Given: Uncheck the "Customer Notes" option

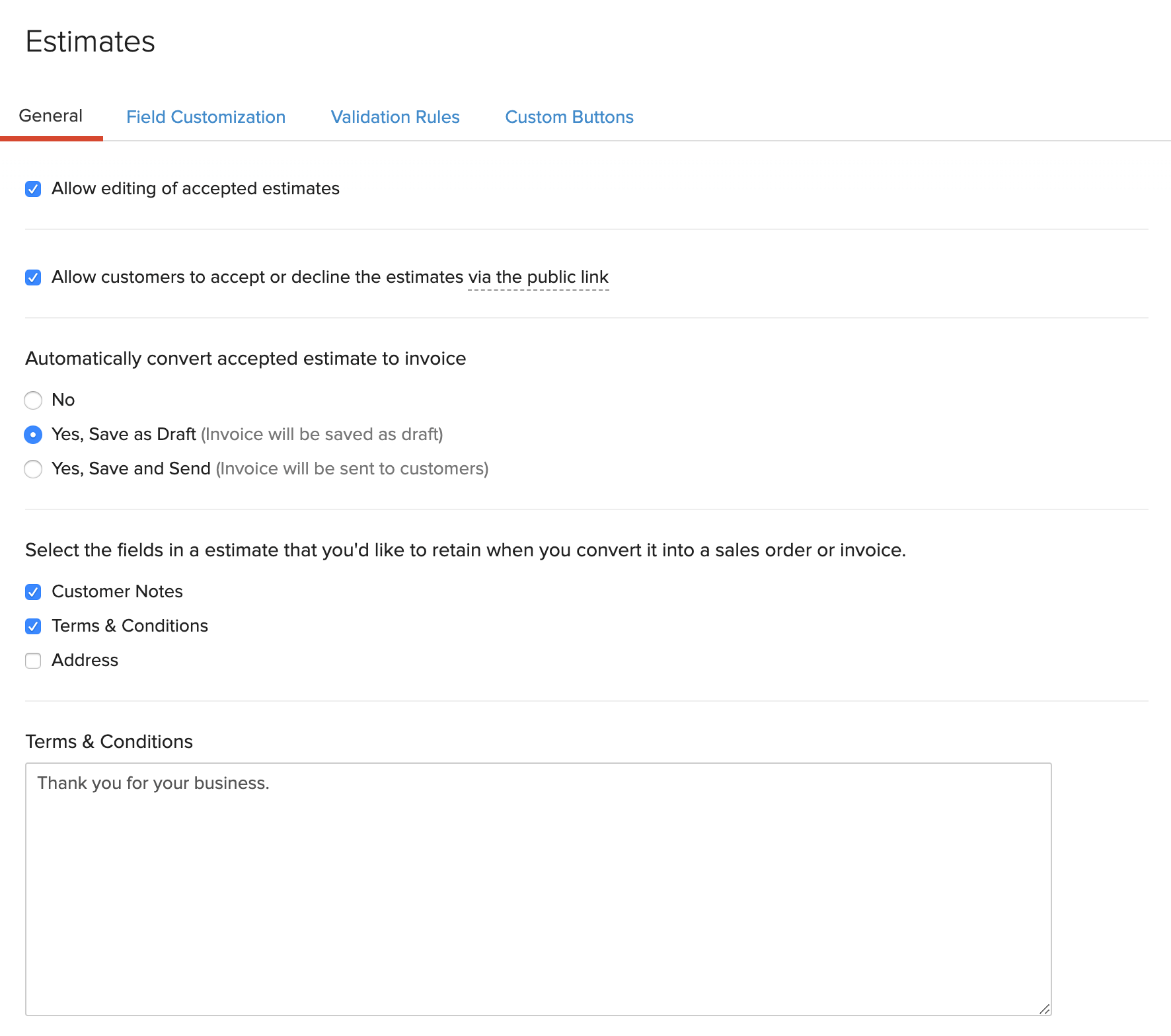Looking at the screenshot, I should [33, 592].
